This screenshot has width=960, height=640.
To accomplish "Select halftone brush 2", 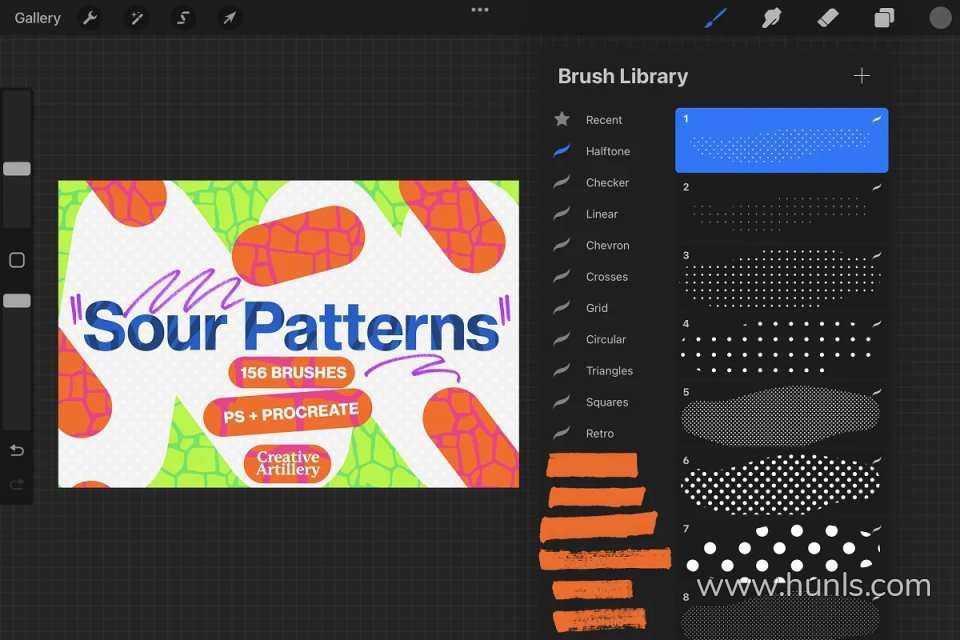I will pos(781,209).
